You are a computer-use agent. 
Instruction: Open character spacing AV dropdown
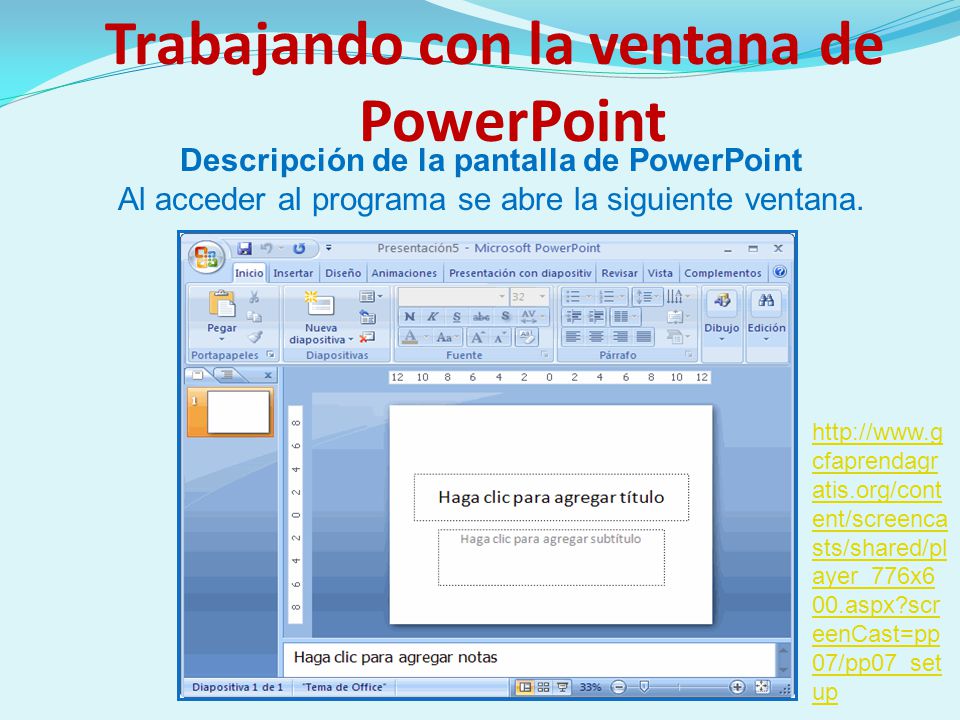(532, 317)
